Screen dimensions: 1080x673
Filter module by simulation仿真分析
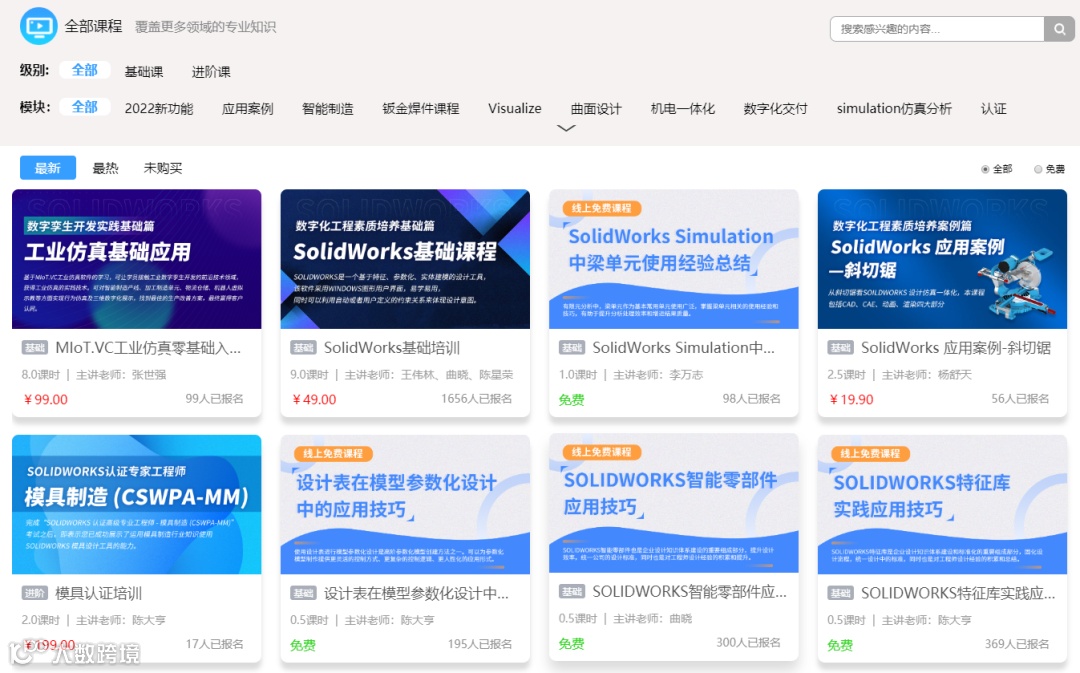pyautogui.click(x=894, y=109)
